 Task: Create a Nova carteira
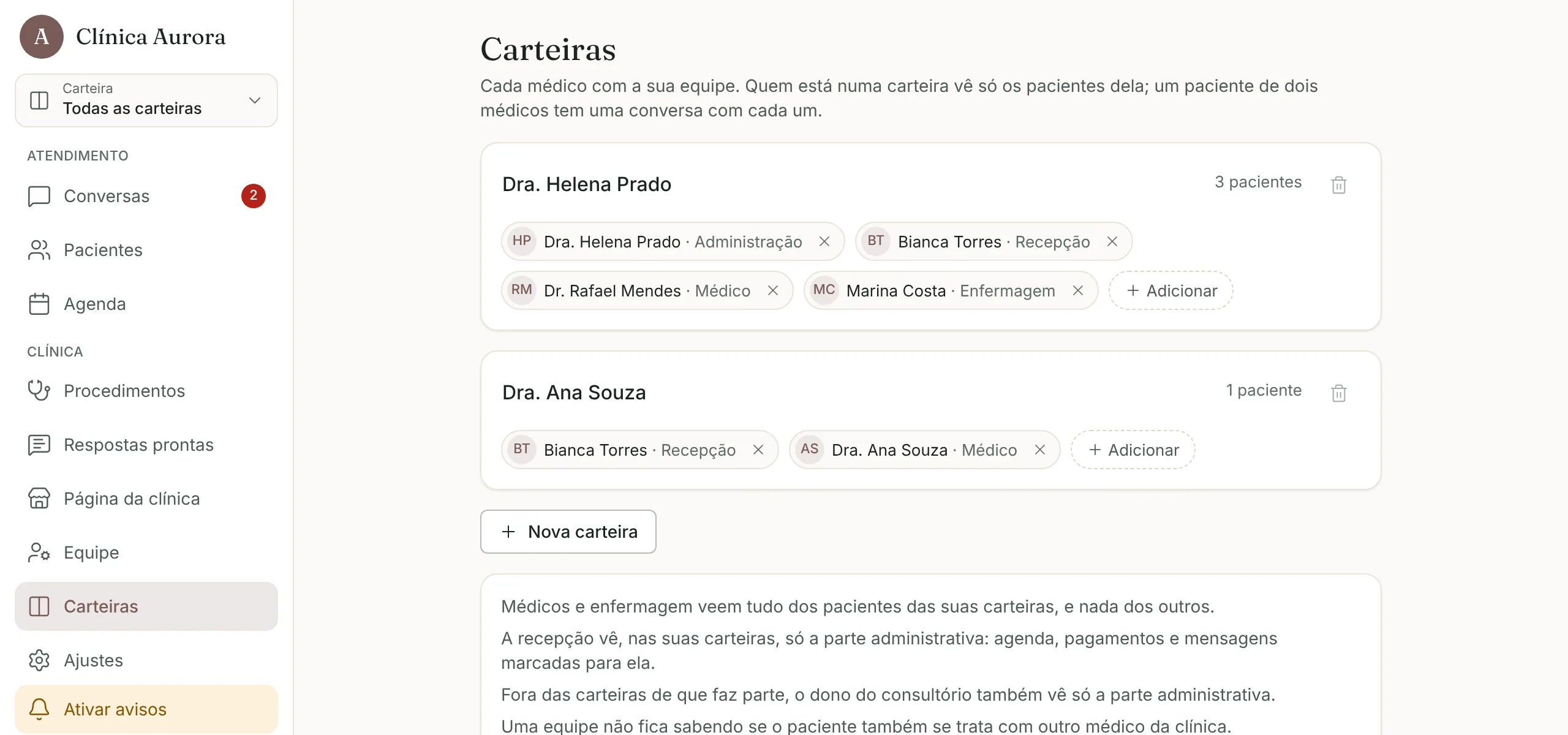pyautogui.click(x=568, y=532)
